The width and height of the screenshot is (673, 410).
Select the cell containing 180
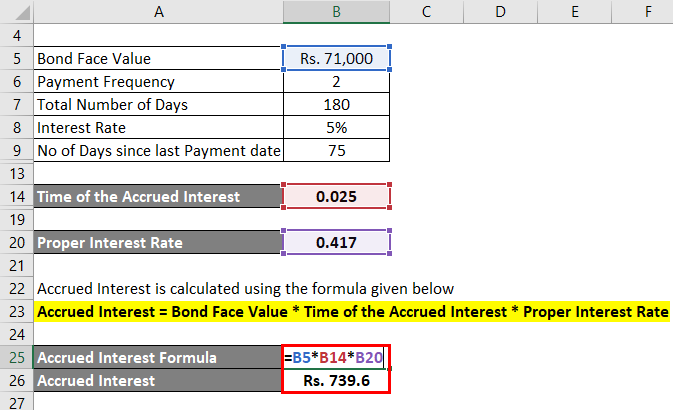click(336, 104)
